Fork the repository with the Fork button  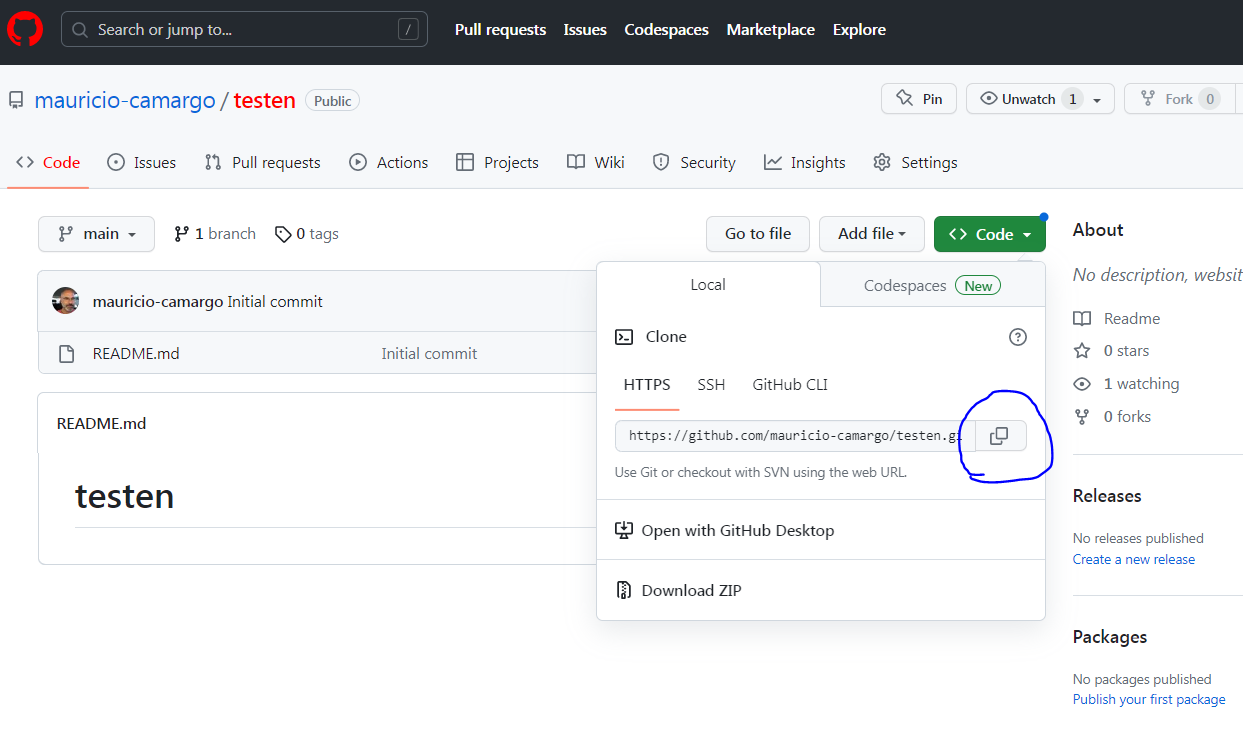pyautogui.click(x=1179, y=99)
